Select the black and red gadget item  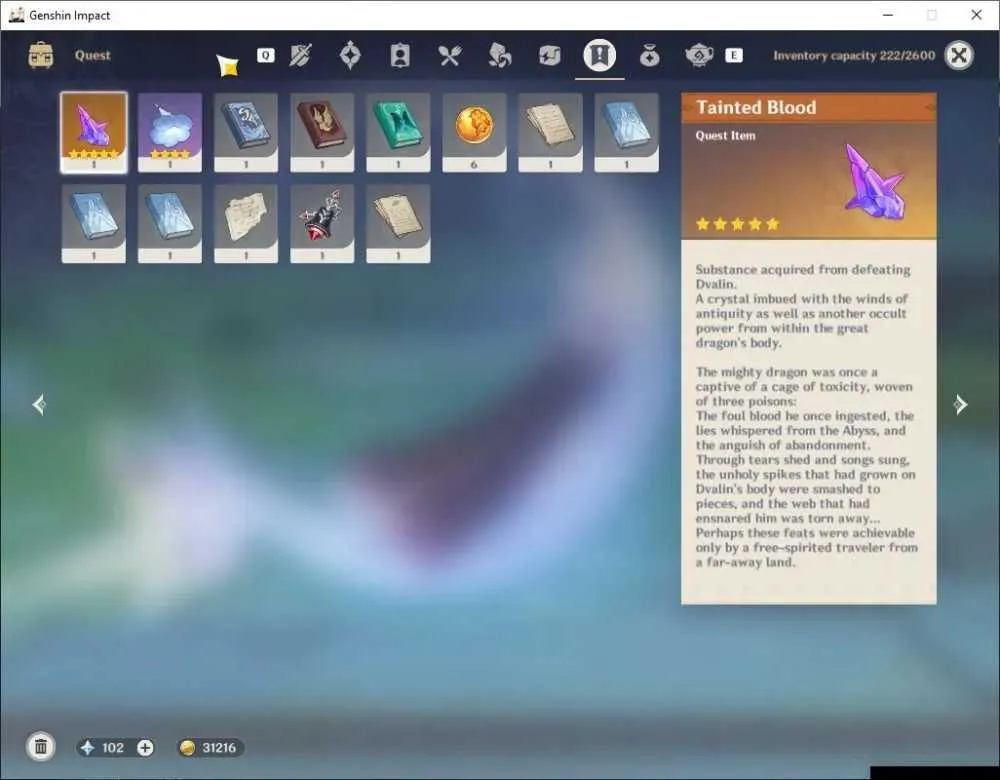coord(322,224)
